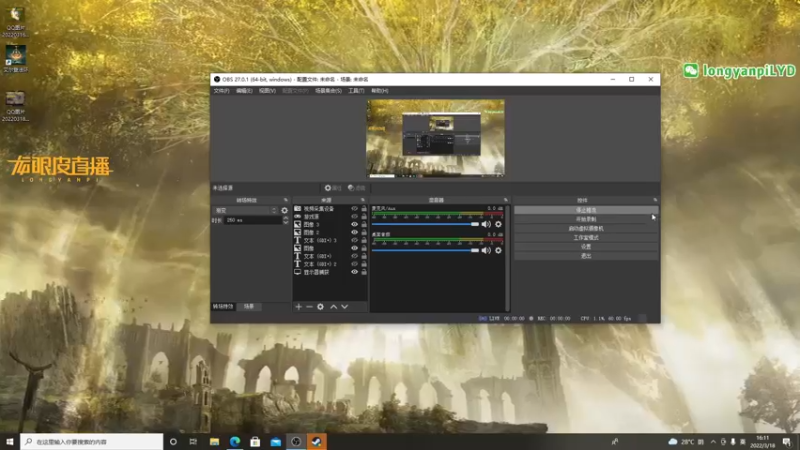Enable 工作室模式 studio mode
The height and width of the screenshot is (450, 800).
point(586,238)
